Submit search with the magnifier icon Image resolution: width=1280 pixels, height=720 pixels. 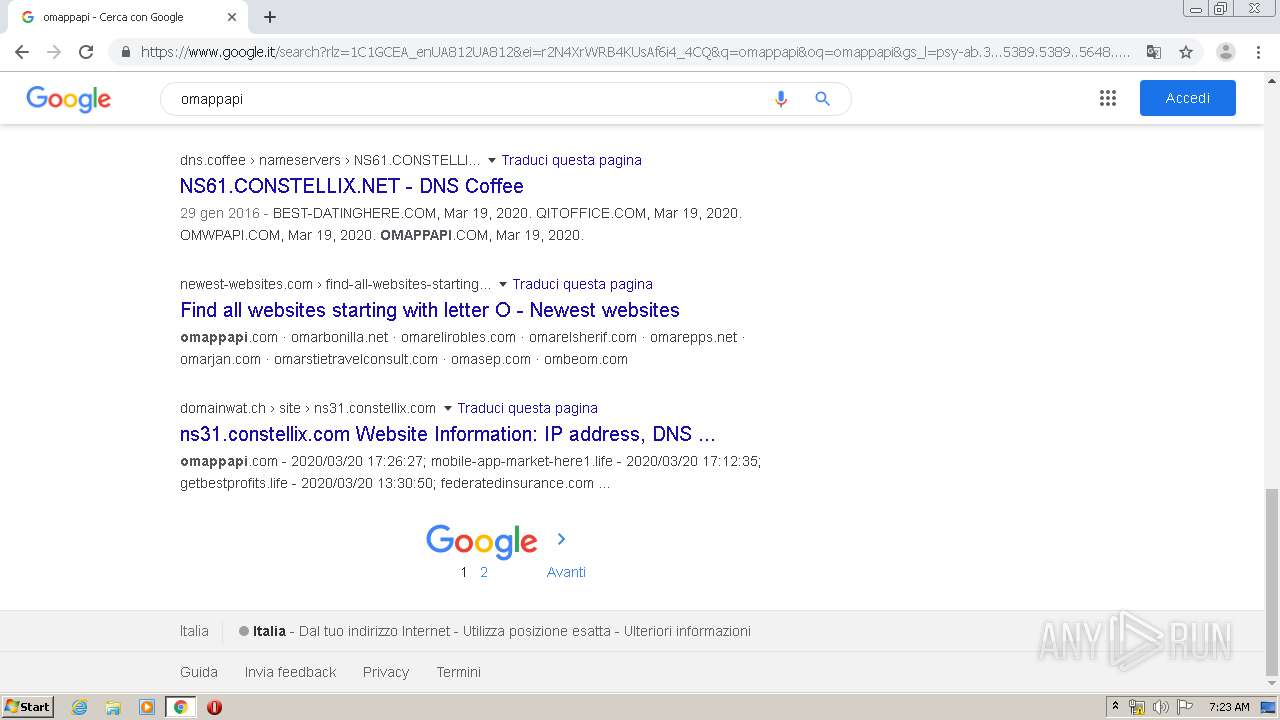pos(822,99)
